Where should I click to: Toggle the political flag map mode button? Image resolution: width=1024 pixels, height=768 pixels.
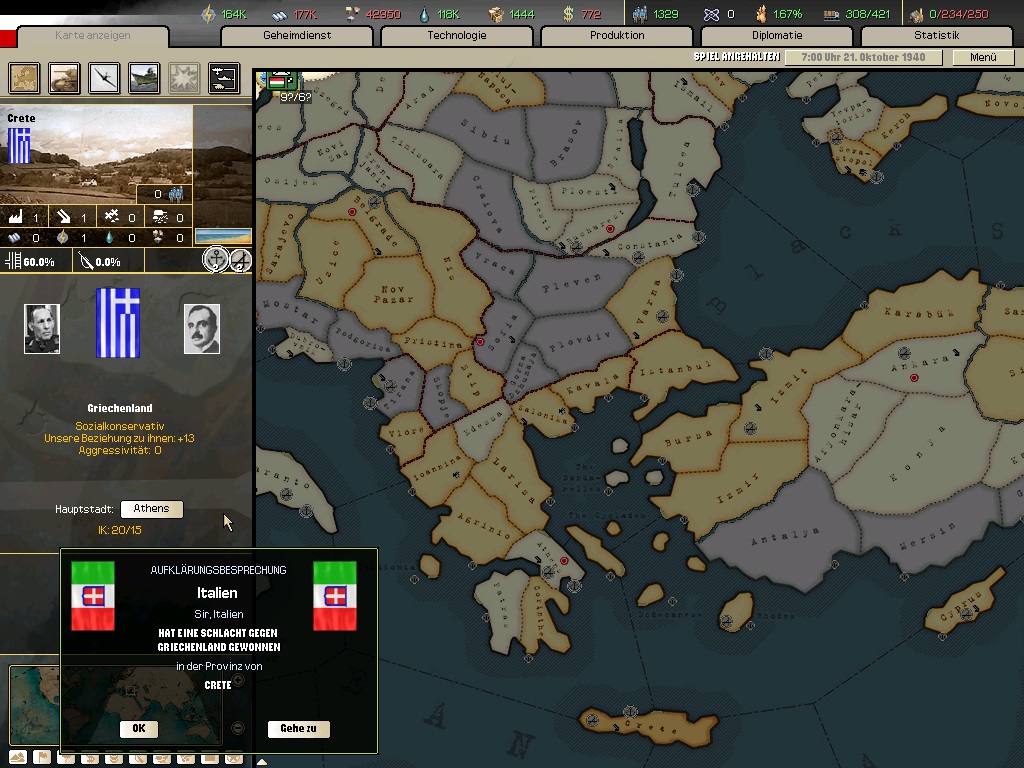[x=40, y=757]
